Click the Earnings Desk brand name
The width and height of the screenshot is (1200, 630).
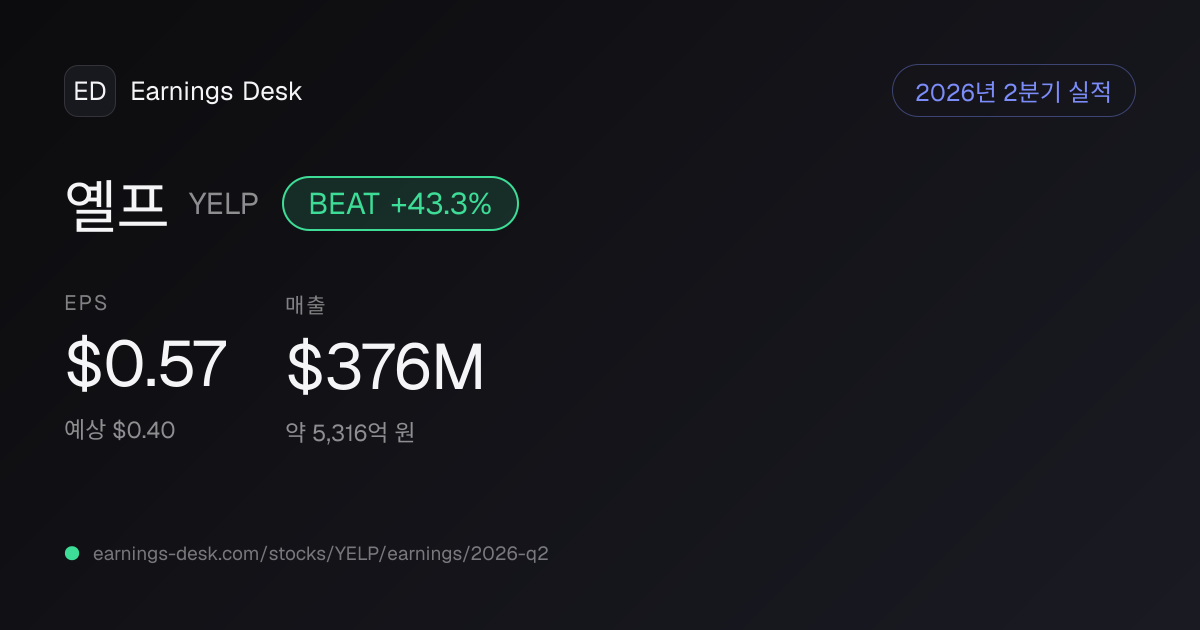tap(216, 91)
